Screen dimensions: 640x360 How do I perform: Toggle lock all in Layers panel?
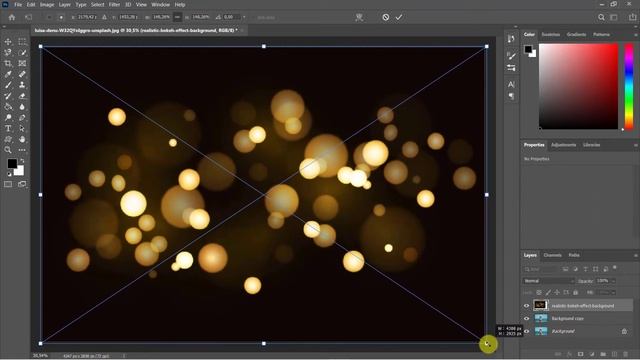click(576, 293)
